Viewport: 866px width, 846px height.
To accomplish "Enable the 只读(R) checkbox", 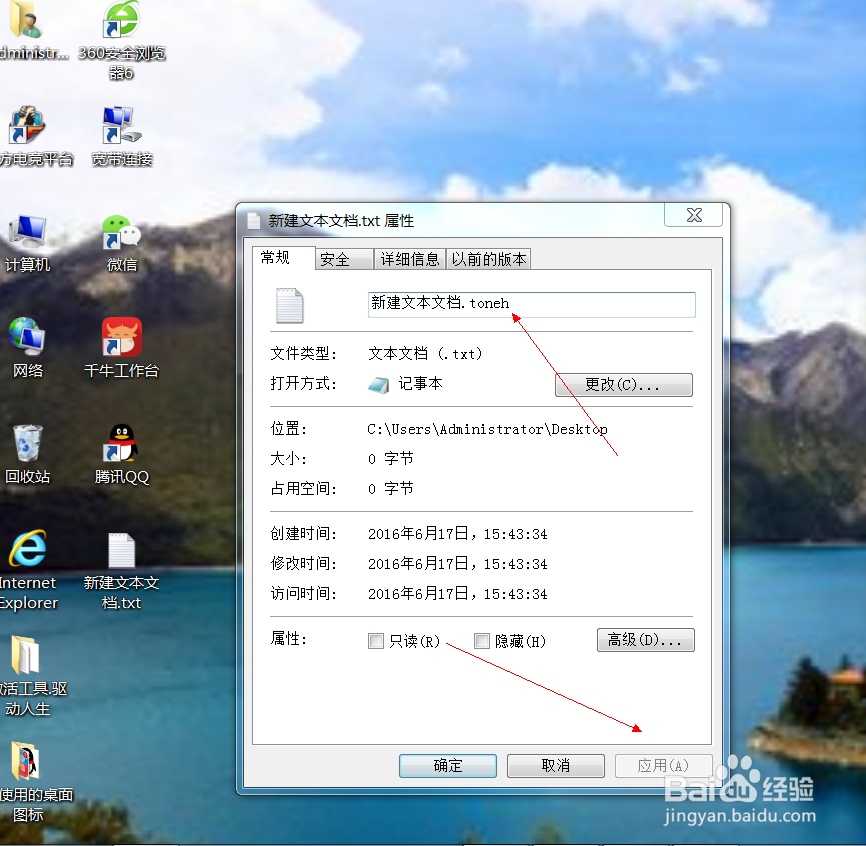I will coord(376,641).
